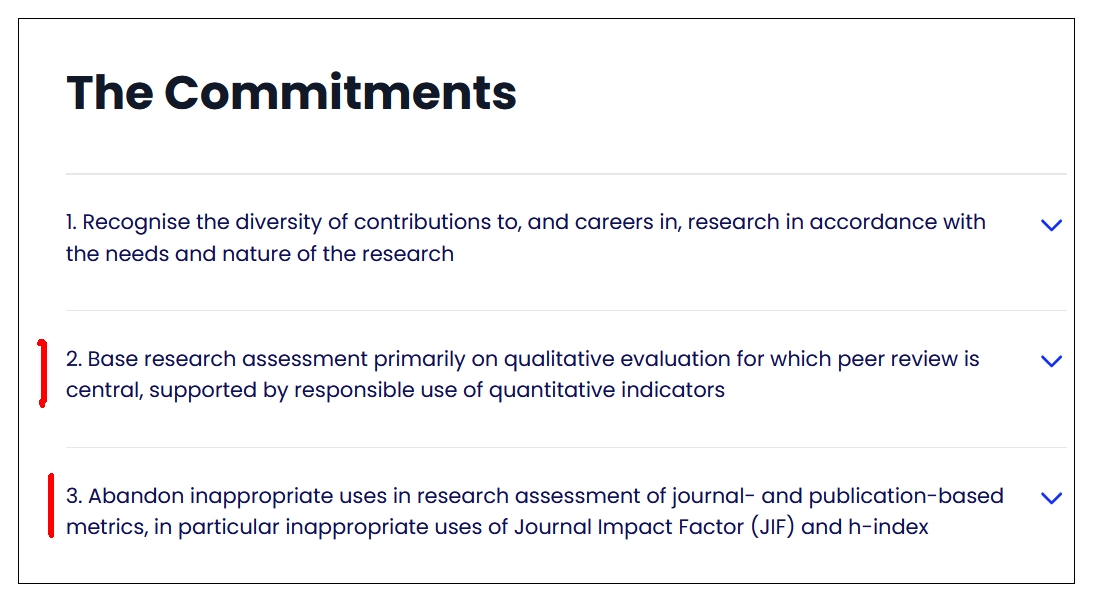
Task: Click the red mark beside commitment 2
Action: click(x=41, y=374)
